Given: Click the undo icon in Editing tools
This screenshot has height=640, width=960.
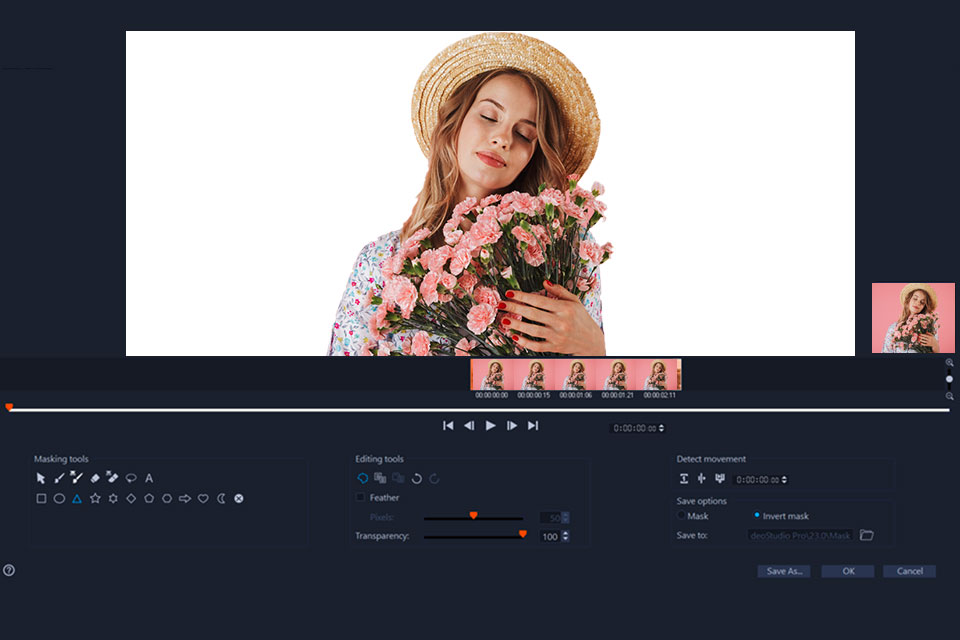Looking at the screenshot, I should click(416, 479).
